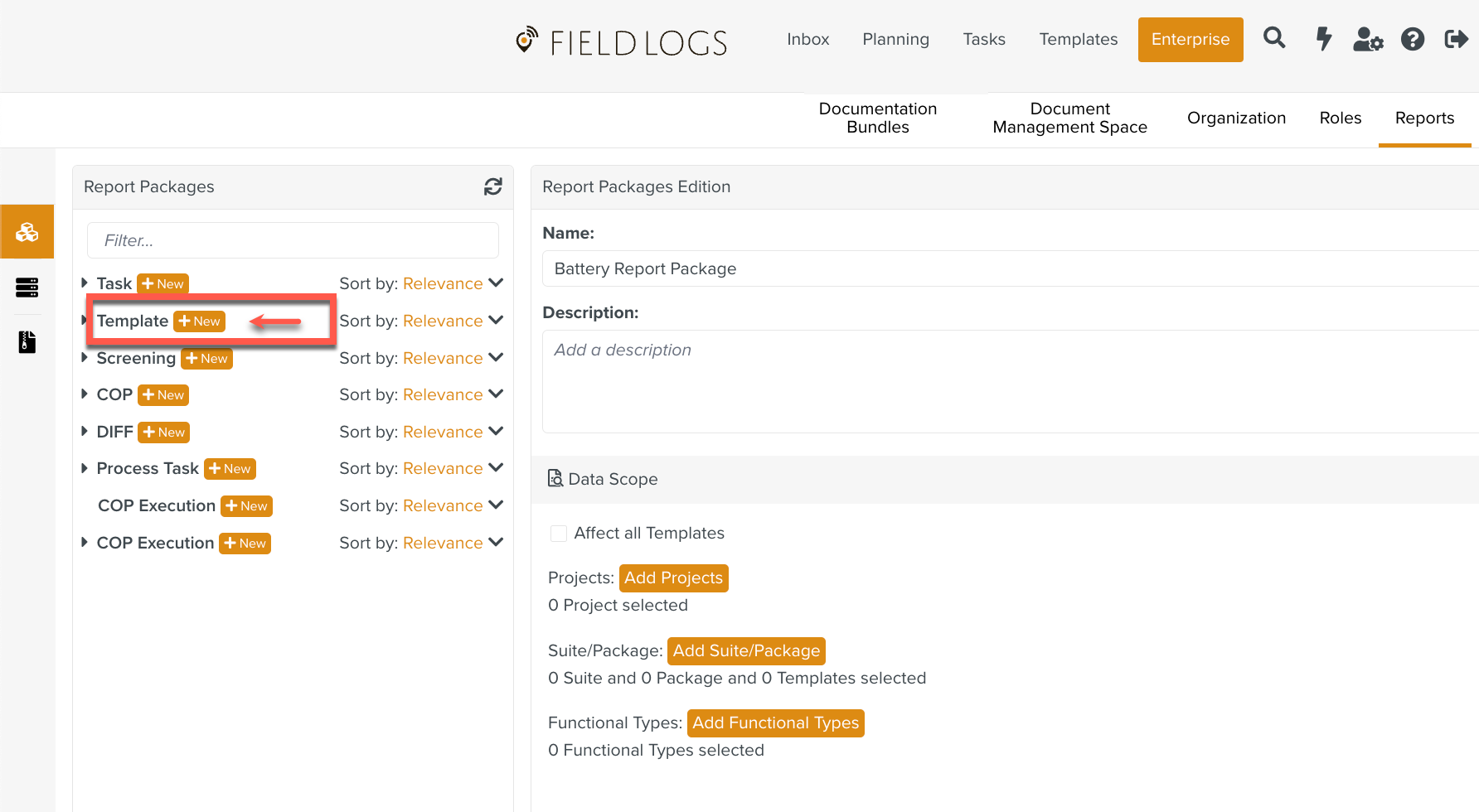
Task: Click the Add Projects button
Action: 673,578
